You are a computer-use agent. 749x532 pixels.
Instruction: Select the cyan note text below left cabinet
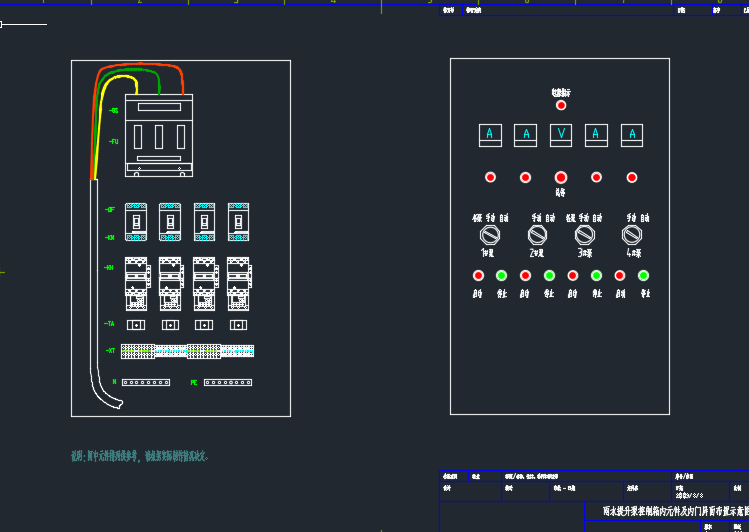click(x=140, y=456)
